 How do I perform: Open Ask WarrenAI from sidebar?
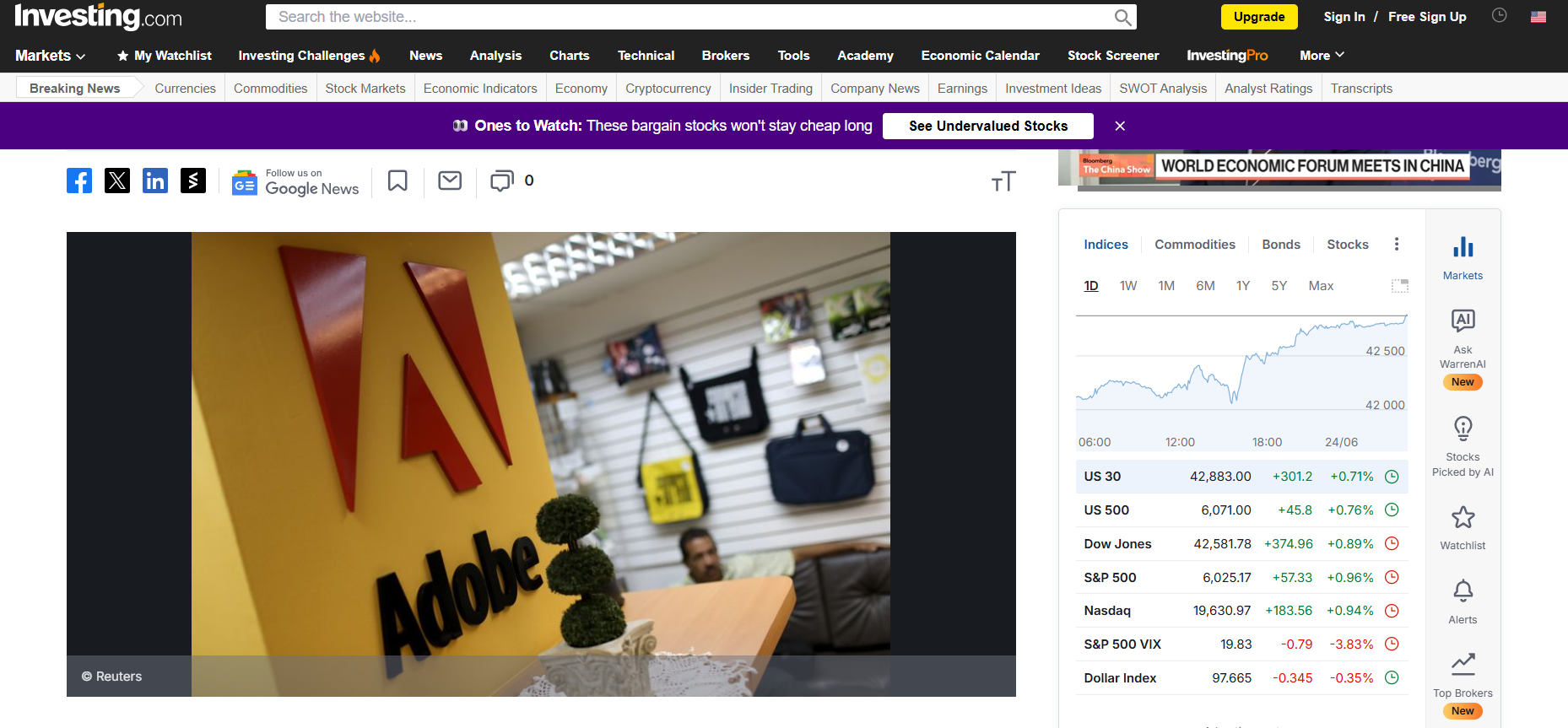(1463, 348)
